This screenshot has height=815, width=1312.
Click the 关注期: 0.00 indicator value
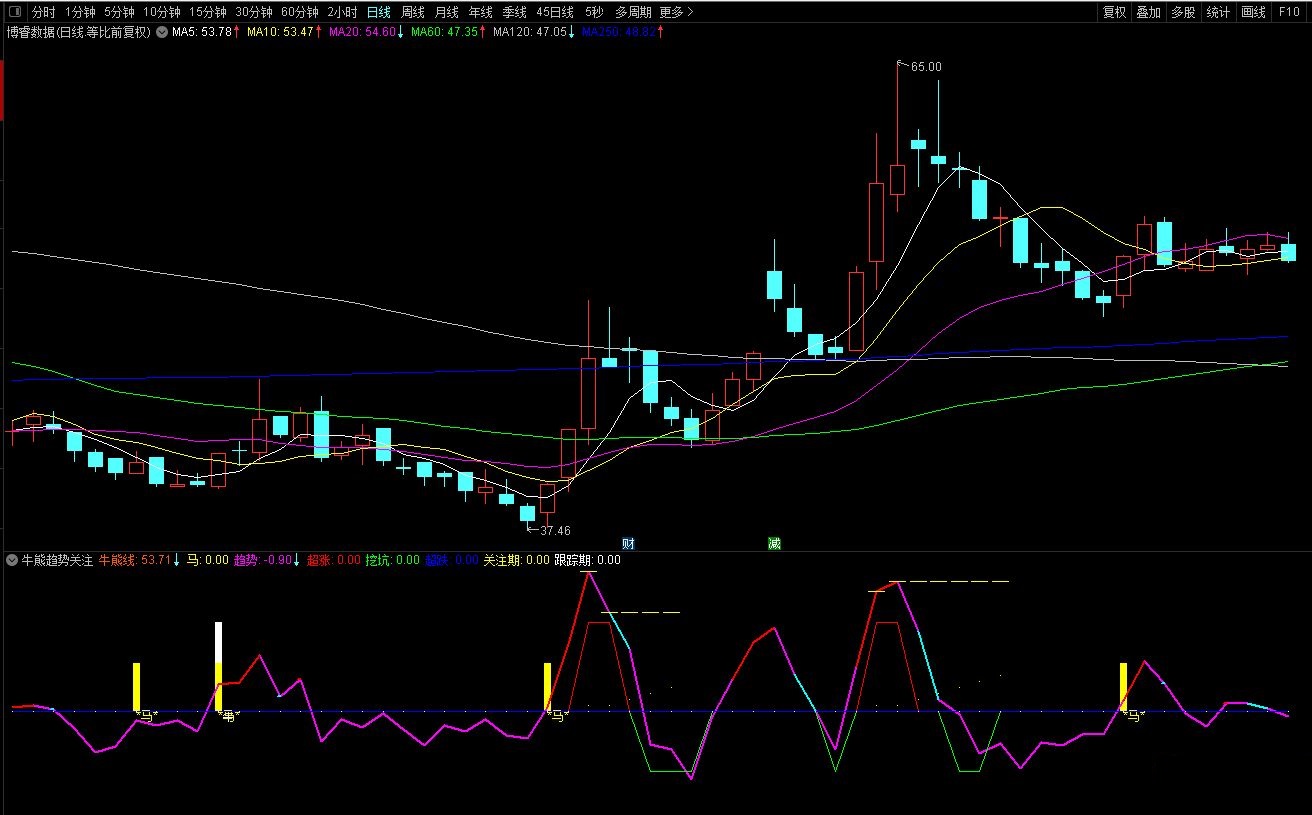point(516,560)
